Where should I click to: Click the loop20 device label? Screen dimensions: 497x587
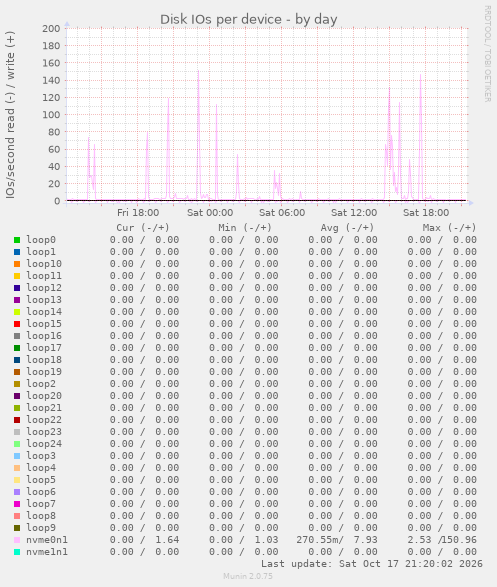pos(44,396)
